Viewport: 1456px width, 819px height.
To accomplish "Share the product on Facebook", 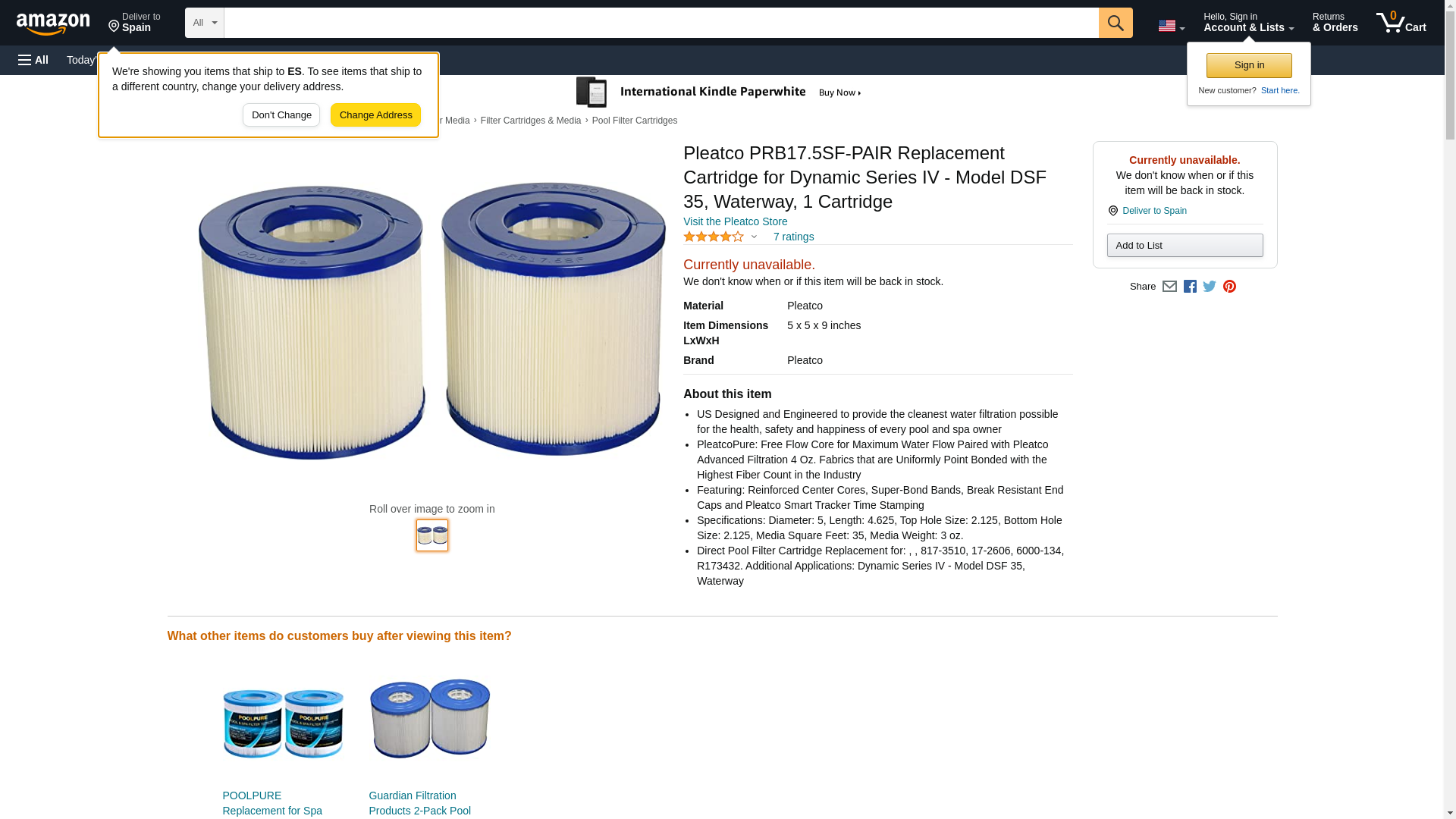I will [x=1190, y=287].
